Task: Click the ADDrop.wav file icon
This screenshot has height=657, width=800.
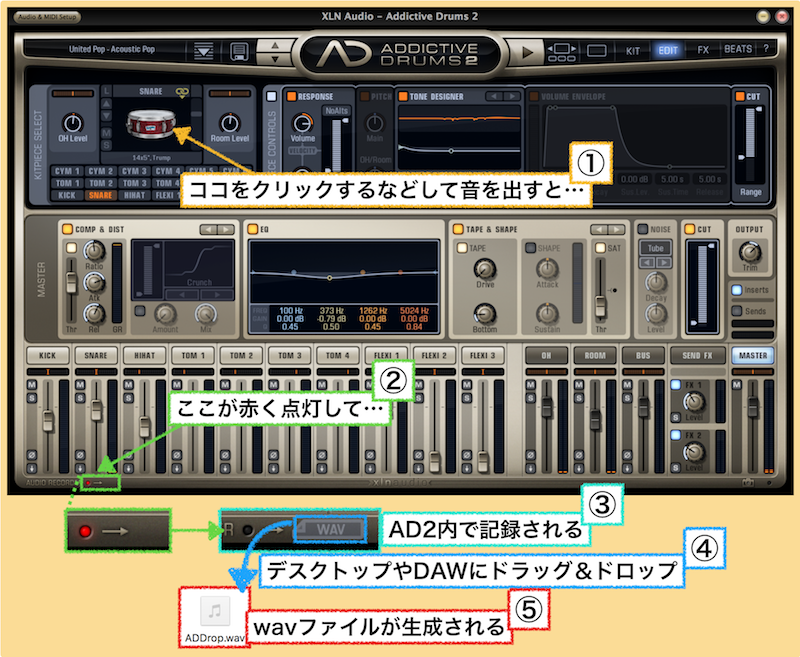Action: (215, 610)
